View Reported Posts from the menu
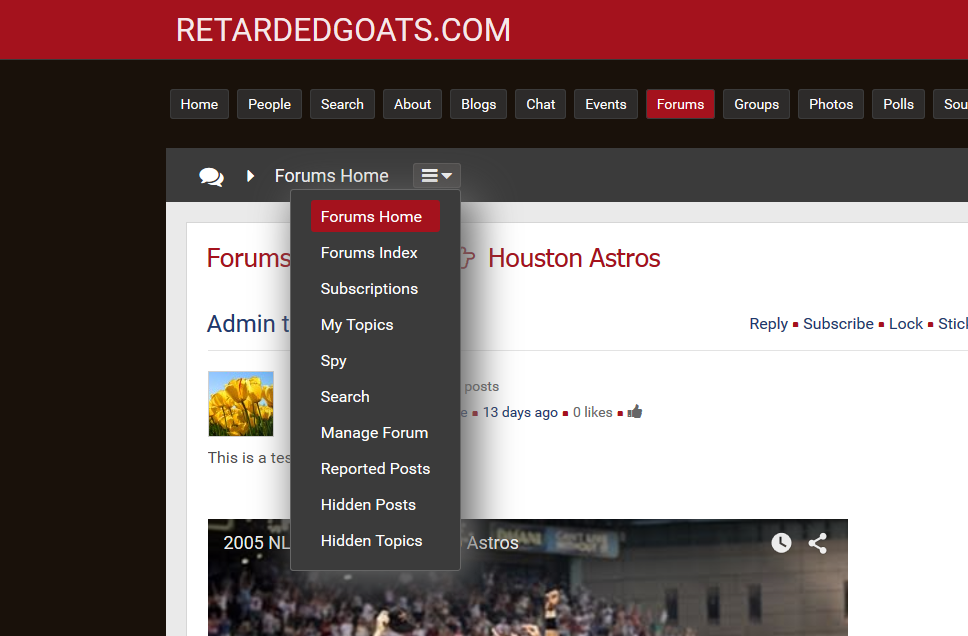Viewport: 968px width, 636px height. [375, 469]
